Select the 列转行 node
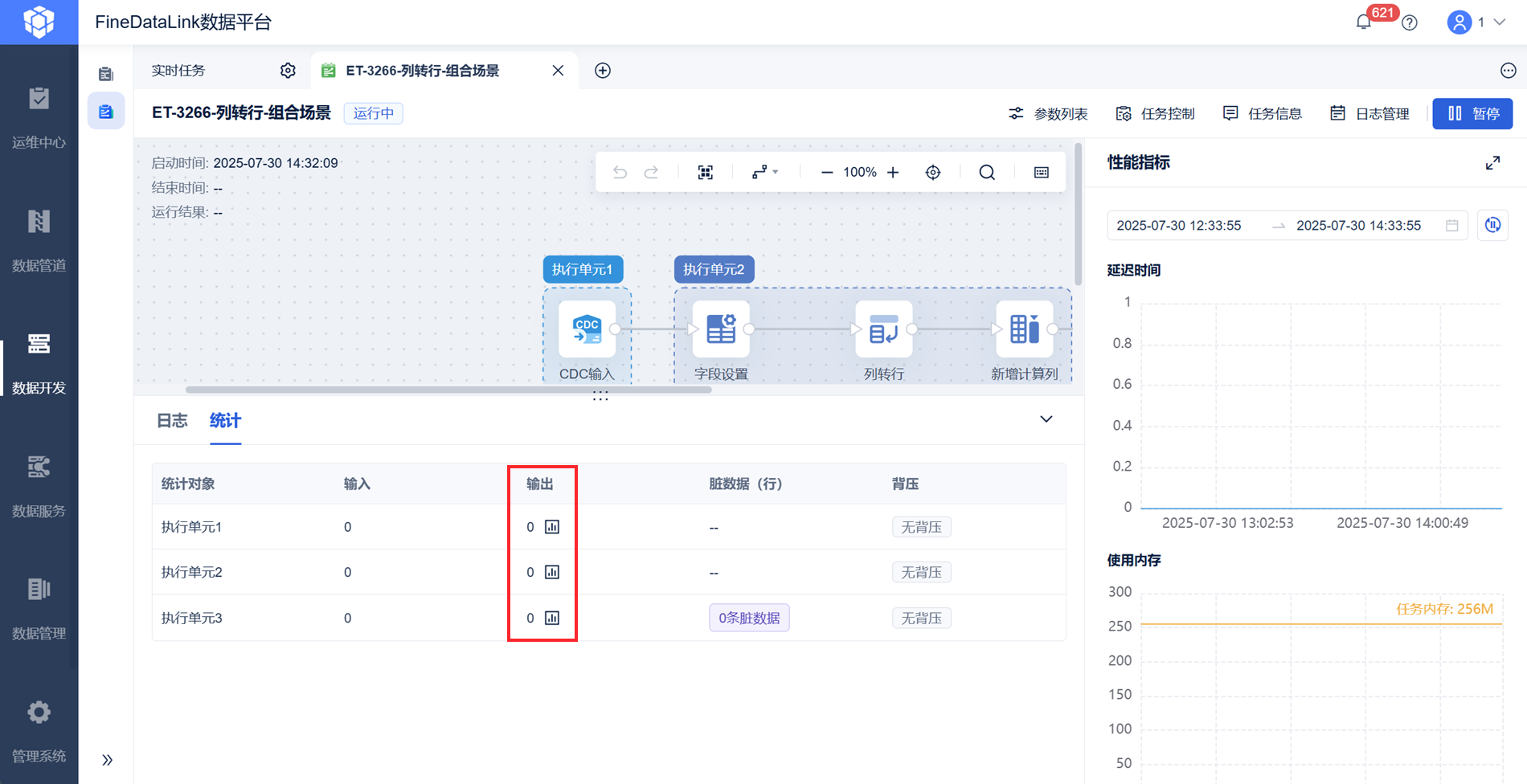This screenshot has height=784, width=1527. point(884,329)
